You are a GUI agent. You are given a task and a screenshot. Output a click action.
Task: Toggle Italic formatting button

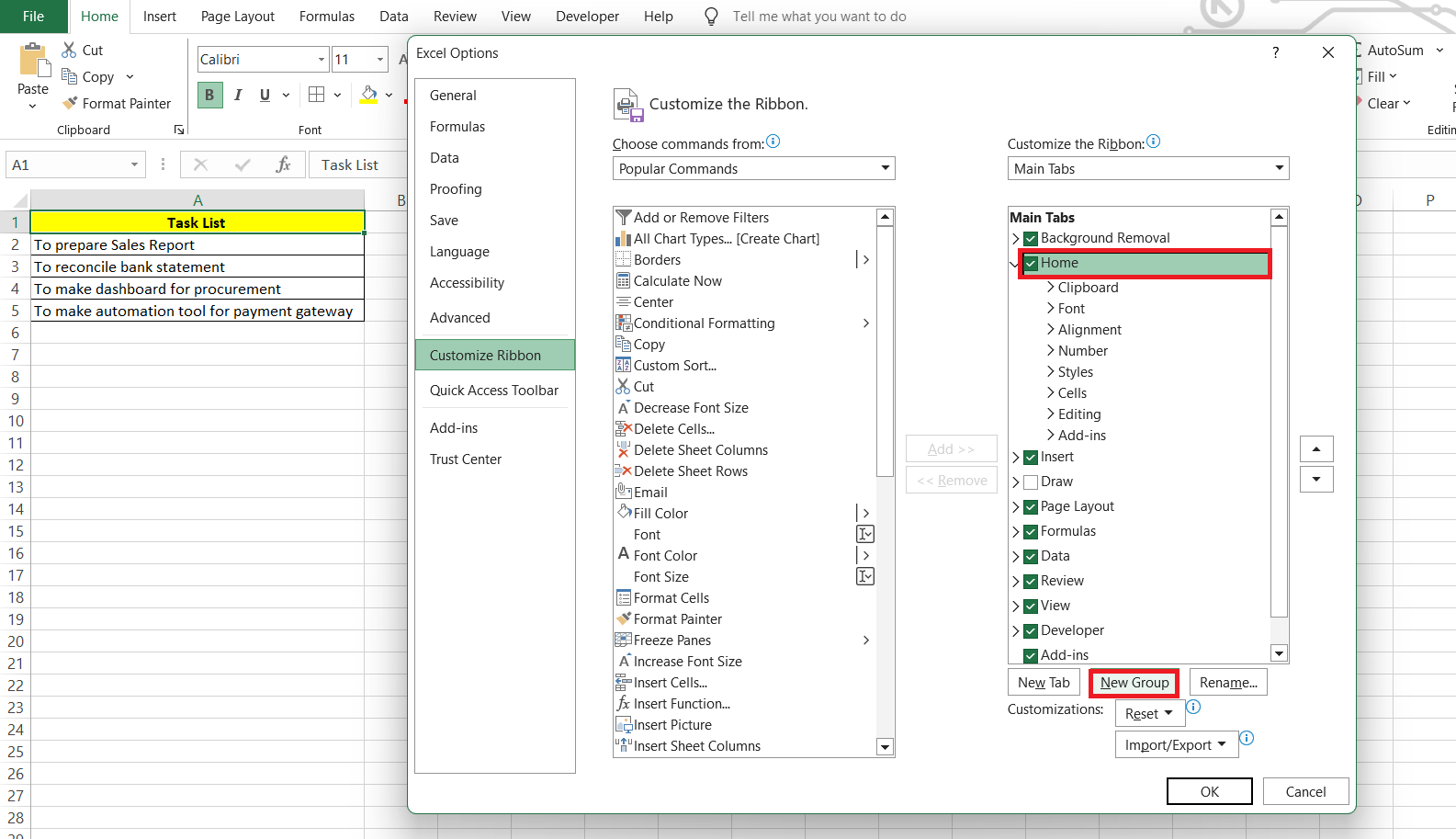tap(238, 95)
